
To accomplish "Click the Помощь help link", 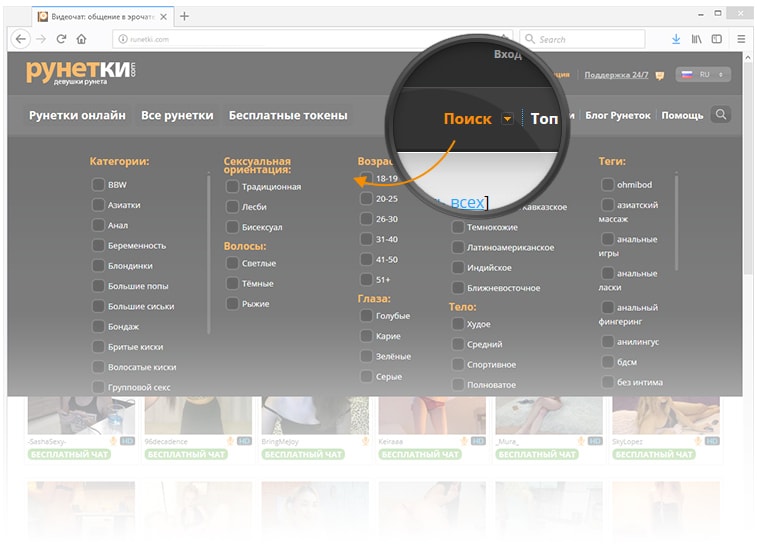I will click(682, 115).
